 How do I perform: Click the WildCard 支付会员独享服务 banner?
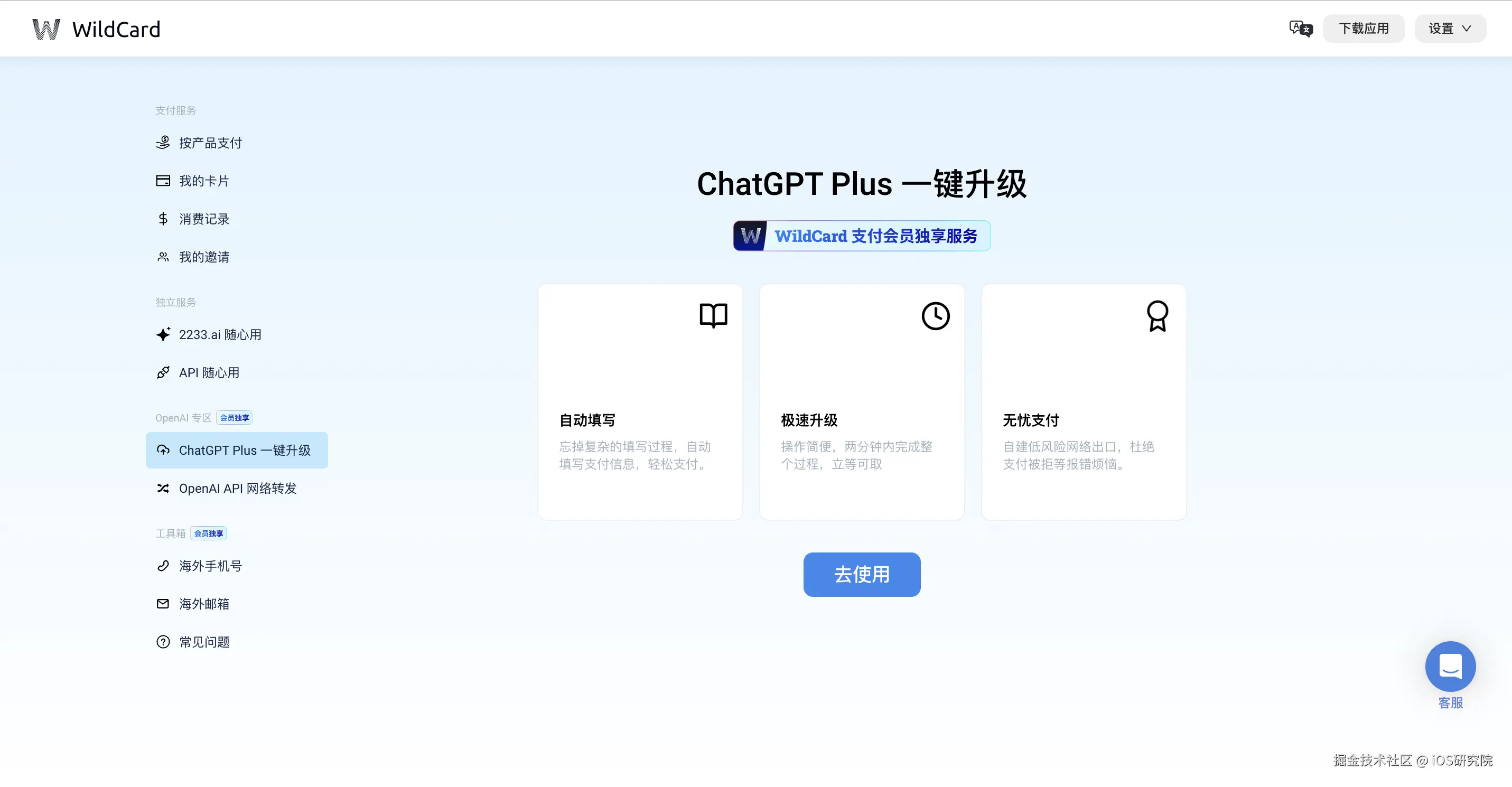point(861,236)
